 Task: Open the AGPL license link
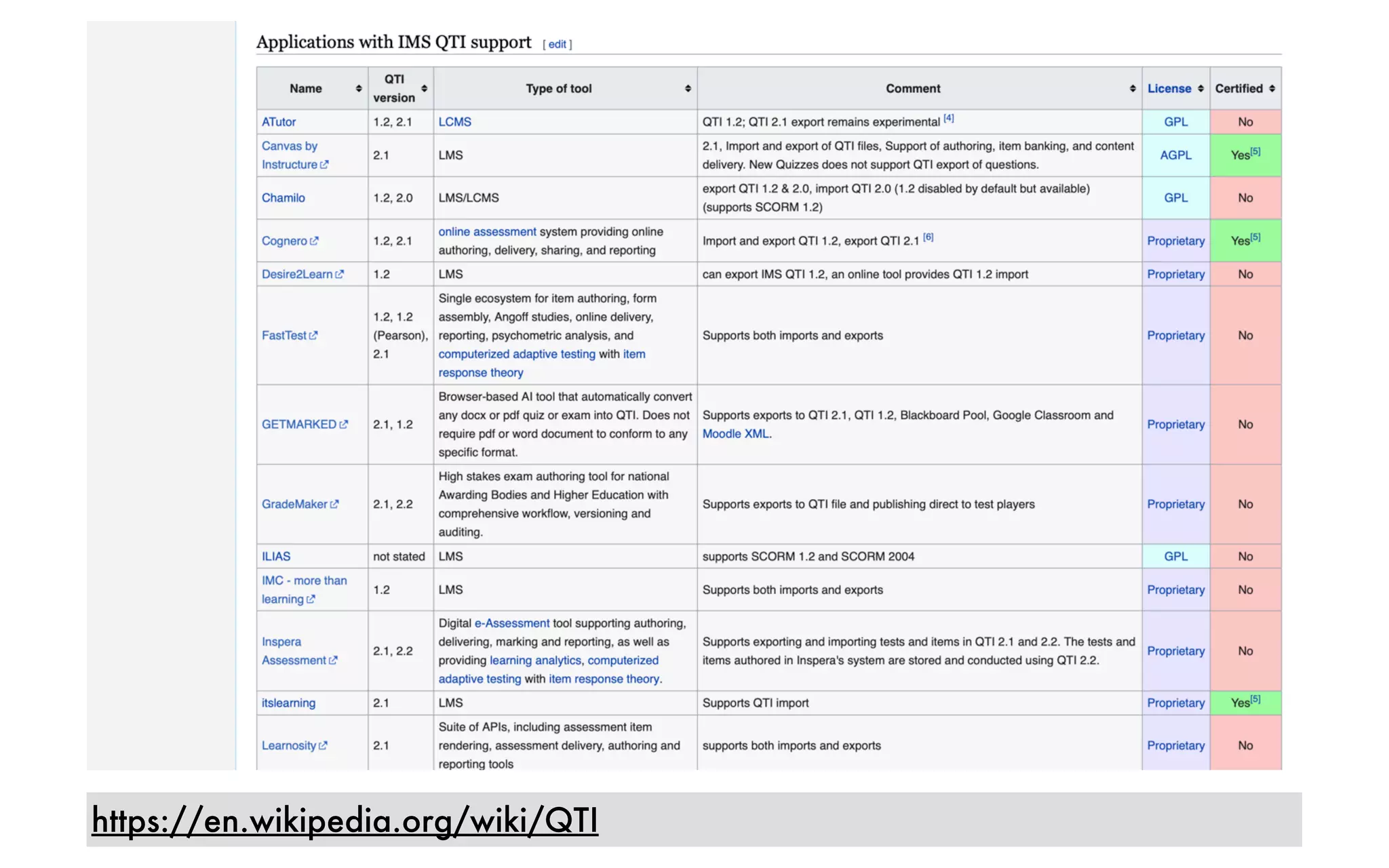tap(1176, 155)
